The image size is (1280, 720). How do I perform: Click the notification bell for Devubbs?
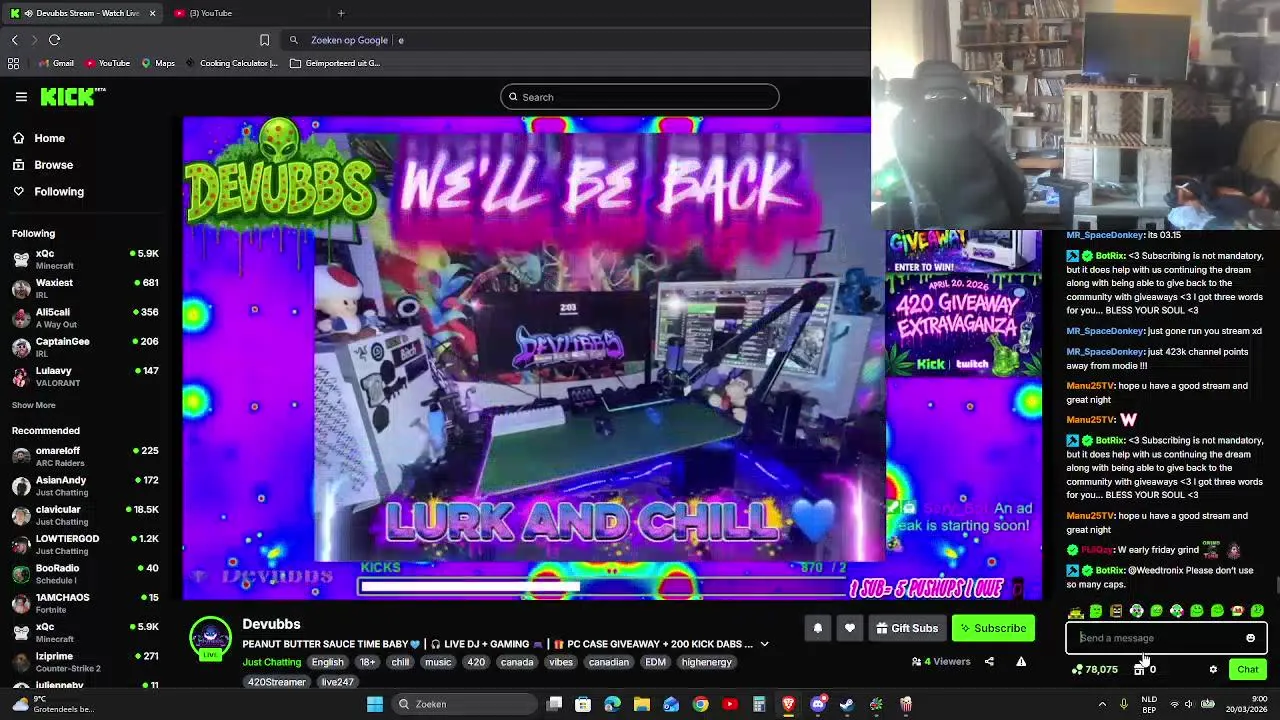(x=817, y=628)
